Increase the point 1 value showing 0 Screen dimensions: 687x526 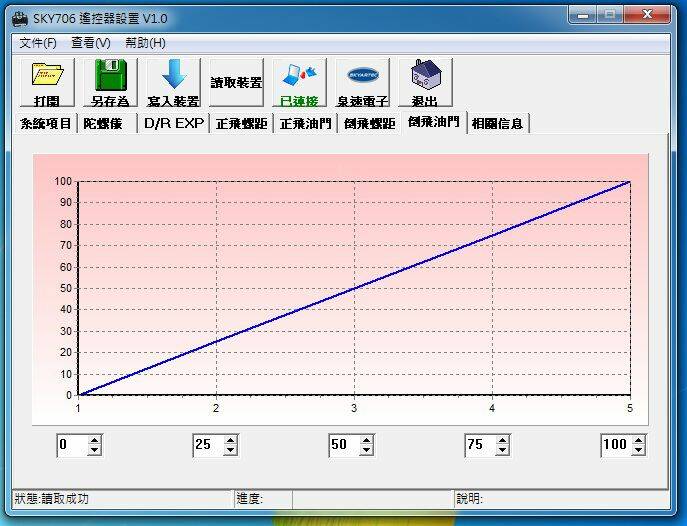94,440
